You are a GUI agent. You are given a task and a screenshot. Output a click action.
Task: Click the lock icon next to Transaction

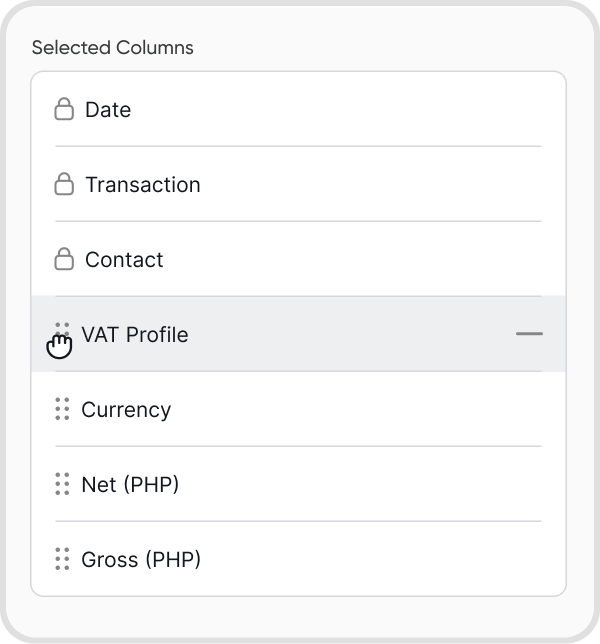(64, 184)
